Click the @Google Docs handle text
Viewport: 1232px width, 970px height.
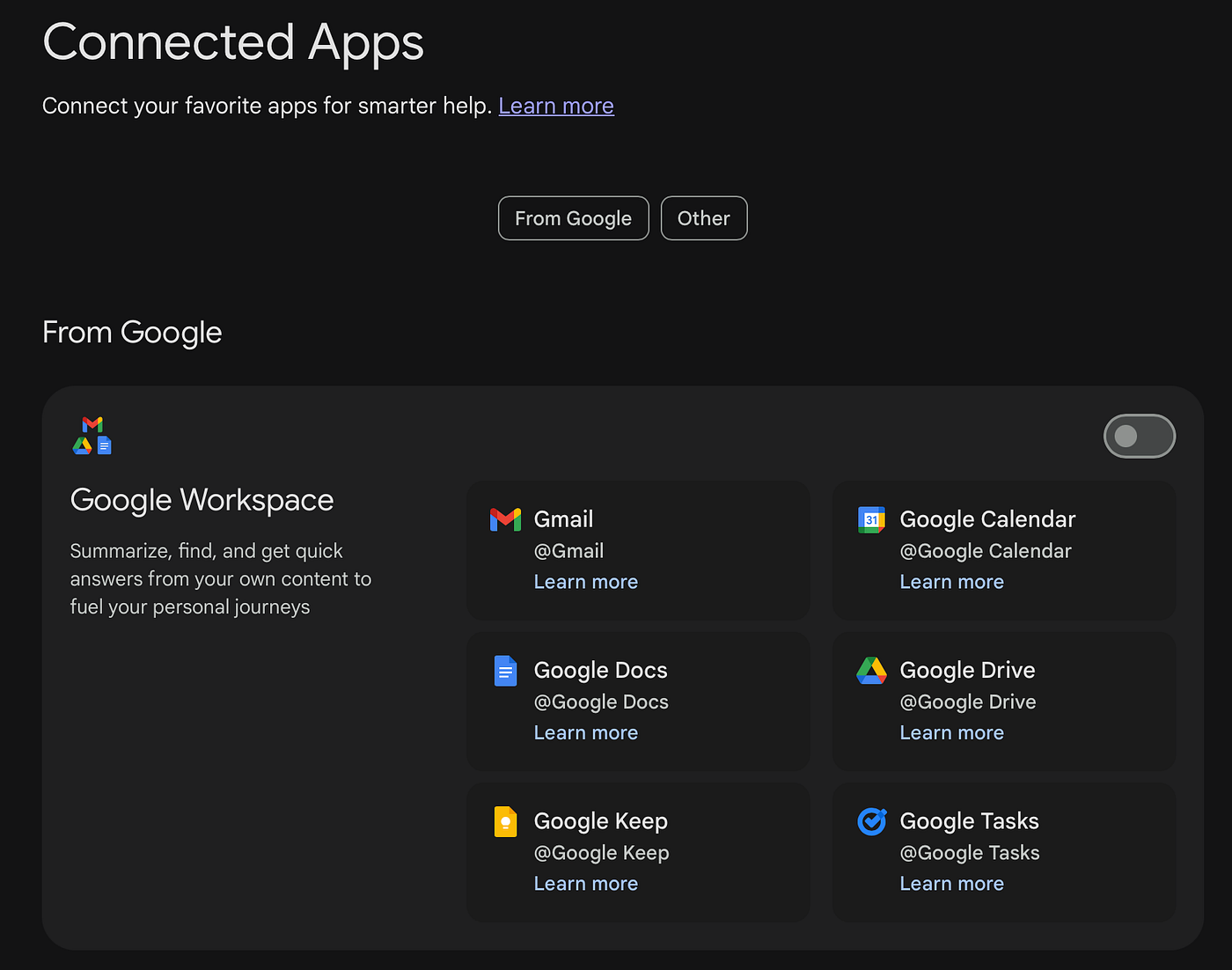pyautogui.click(x=602, y=702)
